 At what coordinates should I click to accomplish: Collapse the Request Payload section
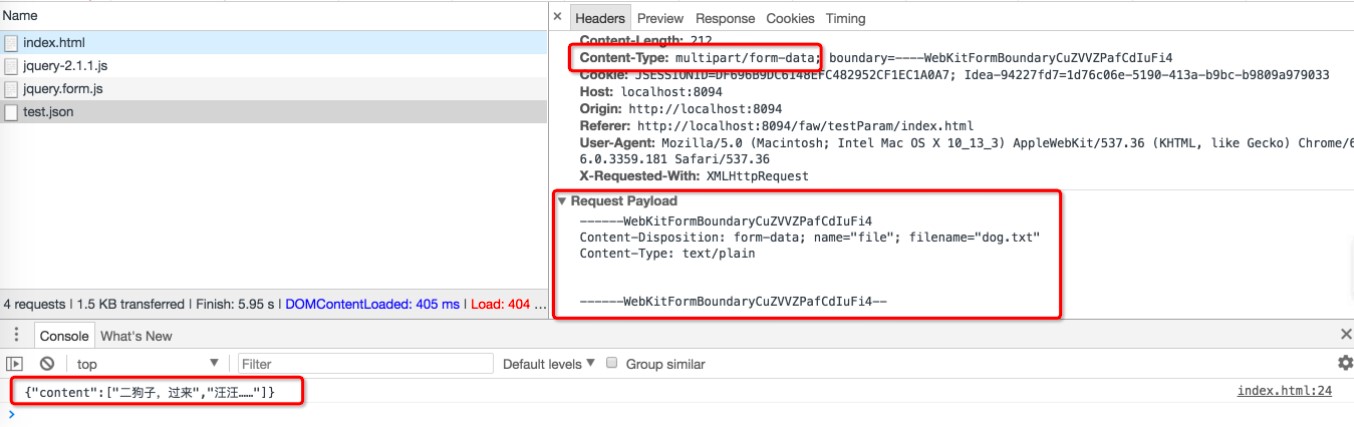[x=562, y=201]
